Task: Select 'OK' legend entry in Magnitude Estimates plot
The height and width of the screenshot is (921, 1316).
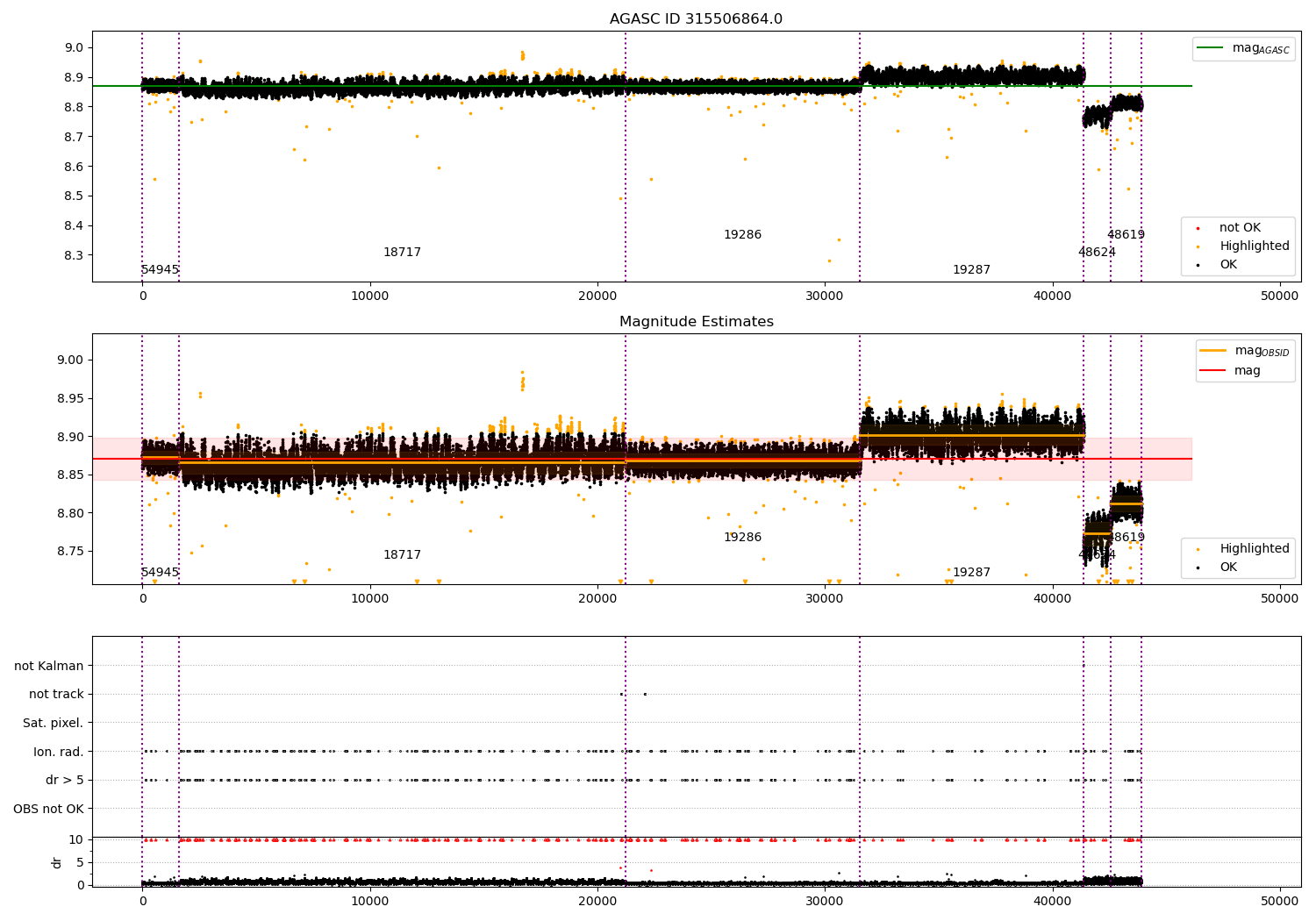Action: point(1227,568)
